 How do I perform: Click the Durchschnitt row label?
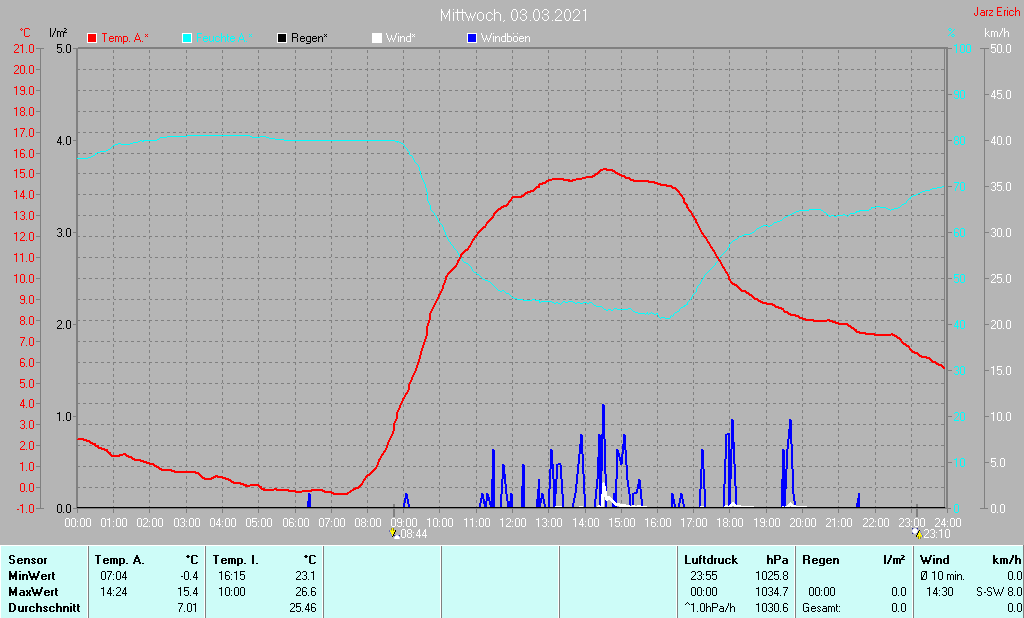[44, 608]
